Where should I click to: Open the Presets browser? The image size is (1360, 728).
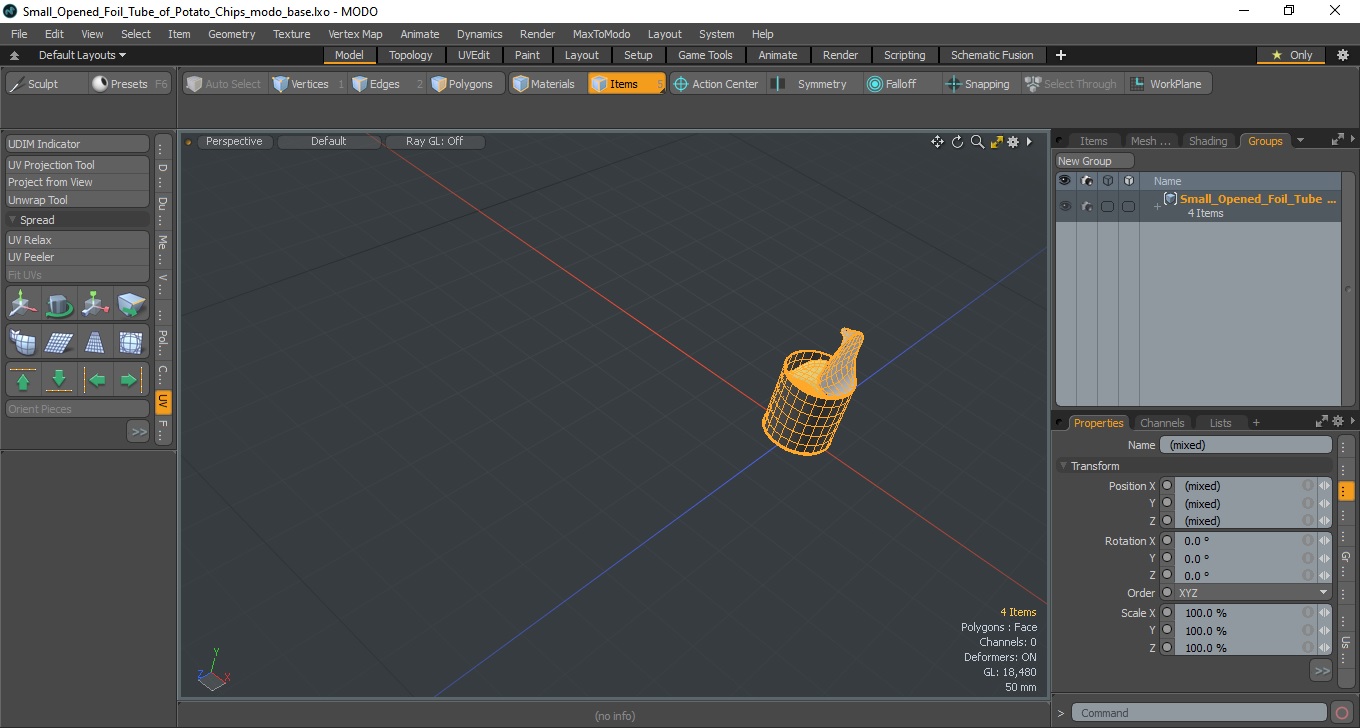coord(130,84)
